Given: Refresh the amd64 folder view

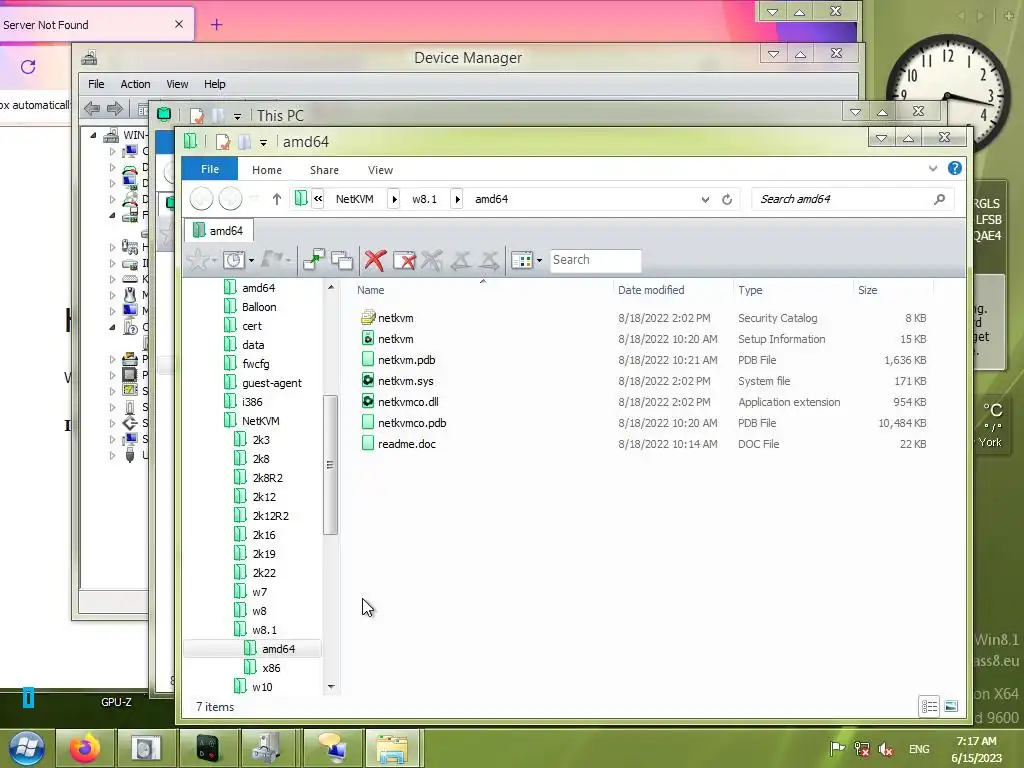Looking at the screenshot, I should coord(727,199).
